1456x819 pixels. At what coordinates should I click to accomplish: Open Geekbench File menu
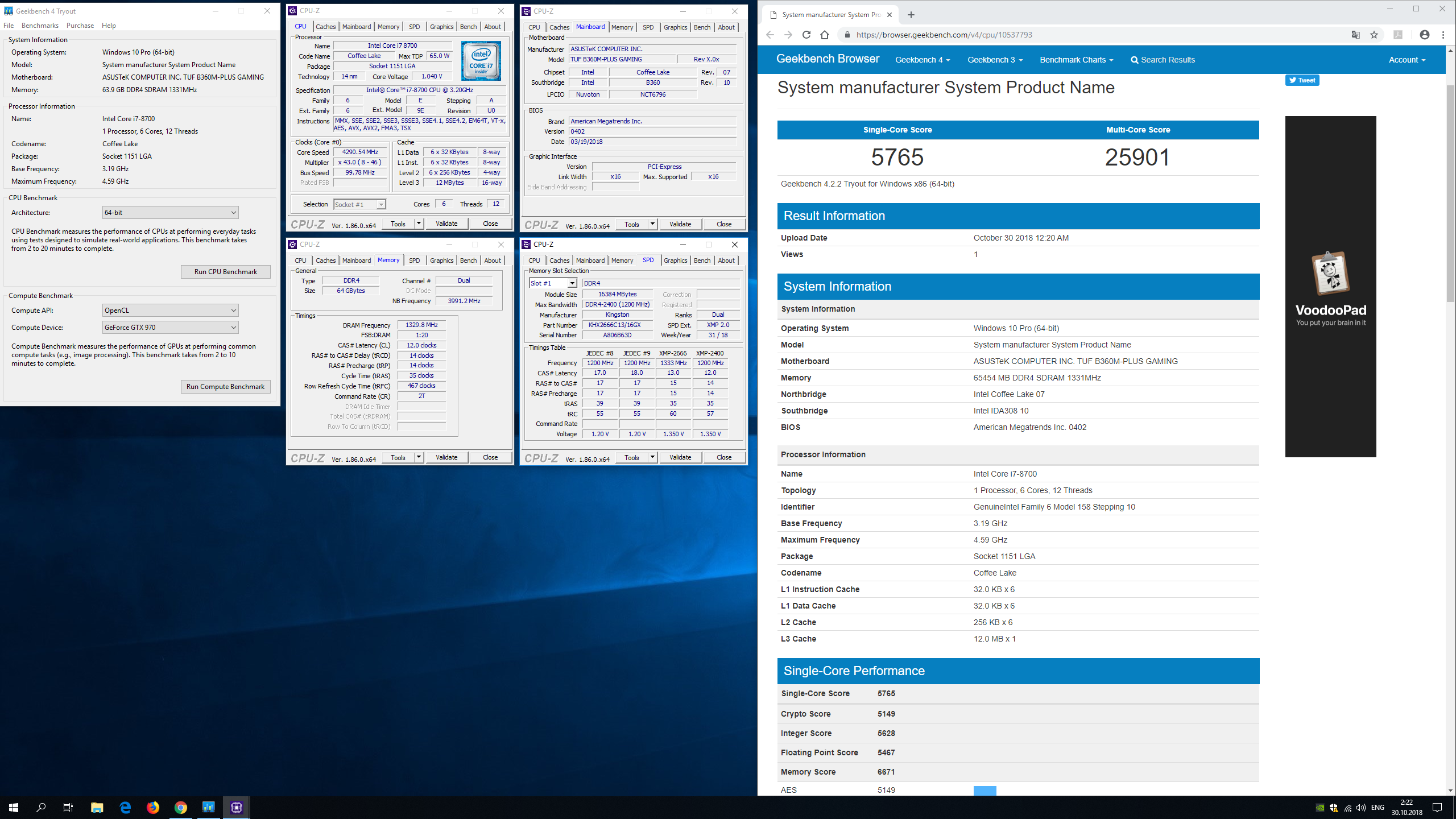9,26
